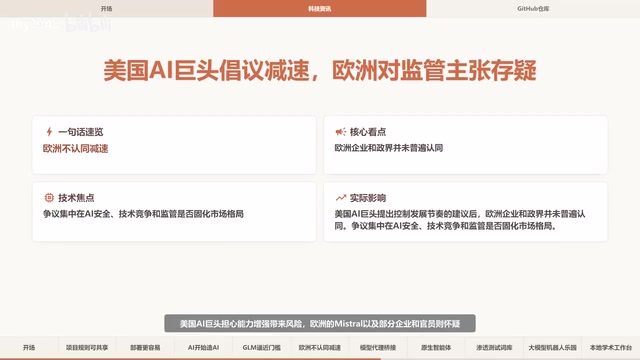Viewport: 640px width, 360px height.
Task: Click the 实际影响 card paragraph
Action: pos(460,220)
